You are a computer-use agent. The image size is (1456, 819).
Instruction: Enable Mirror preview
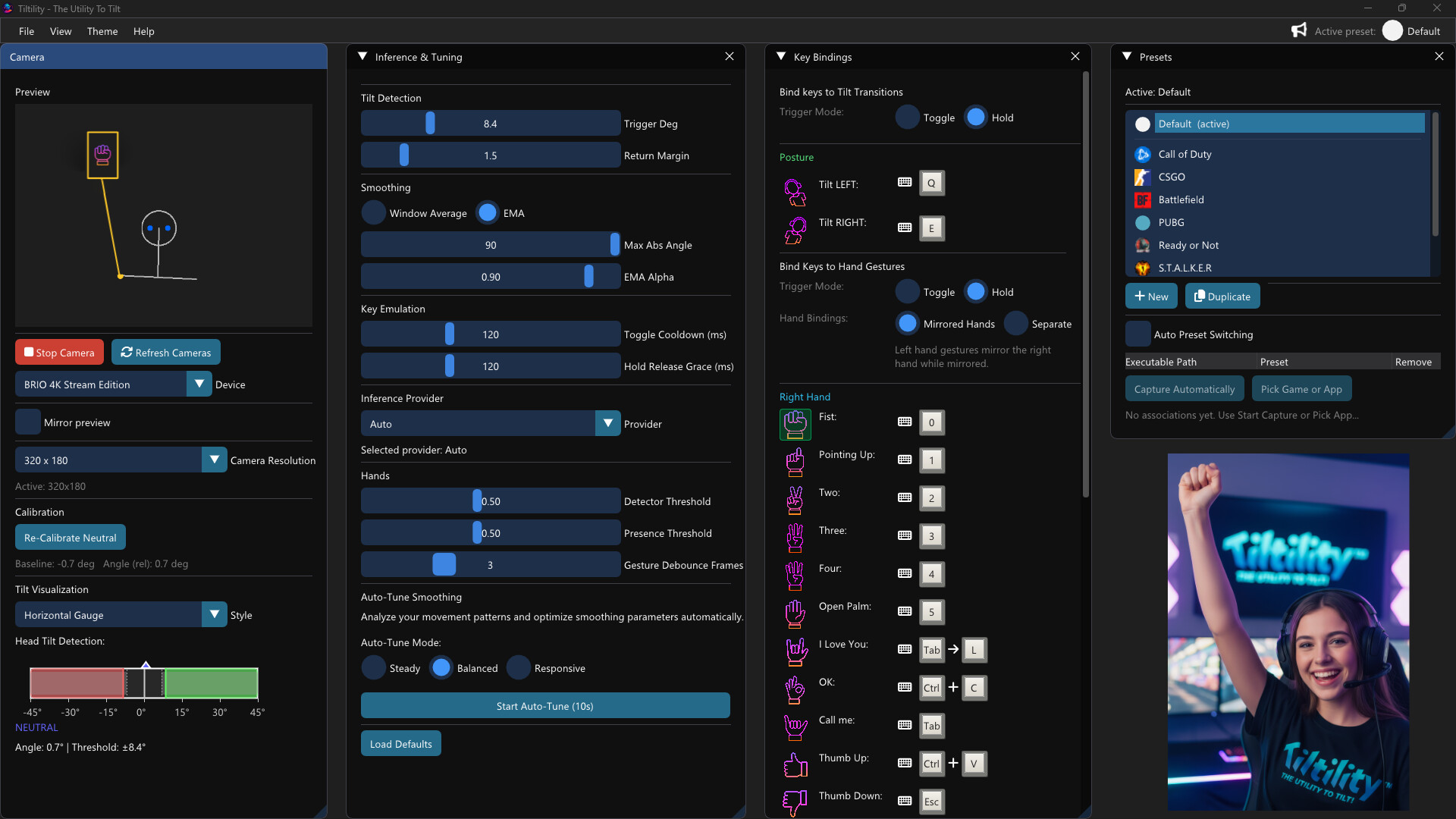pos(27,422)
